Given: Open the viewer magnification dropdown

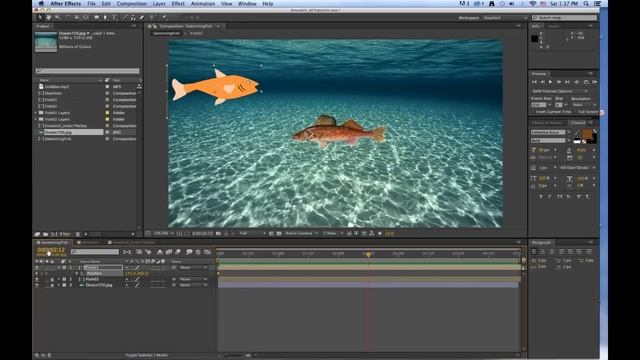Looking at the screenshot, I should pyautogui.click(x=163, y=233).
